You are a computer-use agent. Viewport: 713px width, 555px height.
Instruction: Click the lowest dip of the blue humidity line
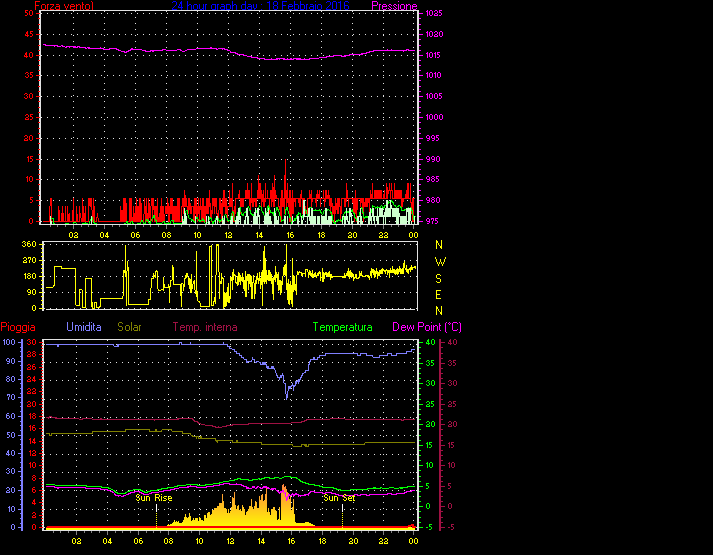287,397
